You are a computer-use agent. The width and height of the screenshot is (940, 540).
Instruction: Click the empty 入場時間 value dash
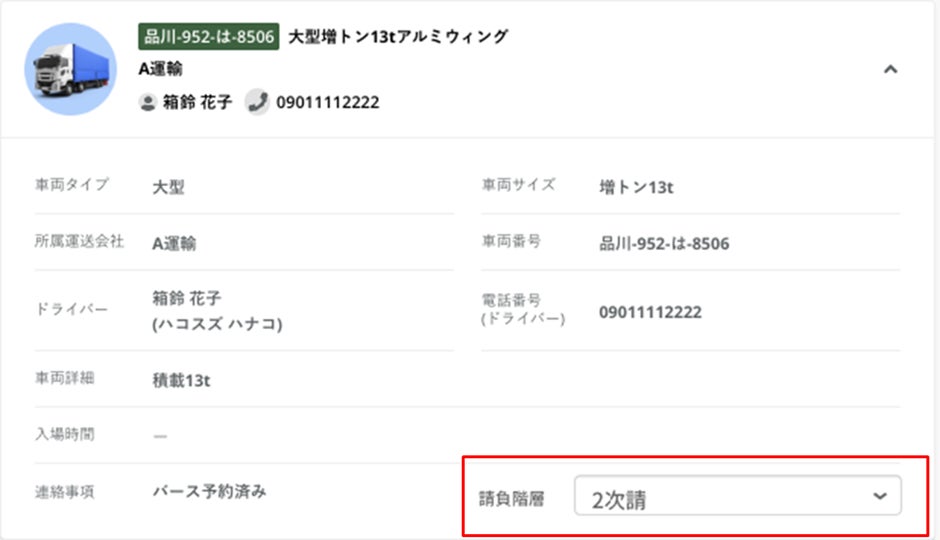coord(160,436)
